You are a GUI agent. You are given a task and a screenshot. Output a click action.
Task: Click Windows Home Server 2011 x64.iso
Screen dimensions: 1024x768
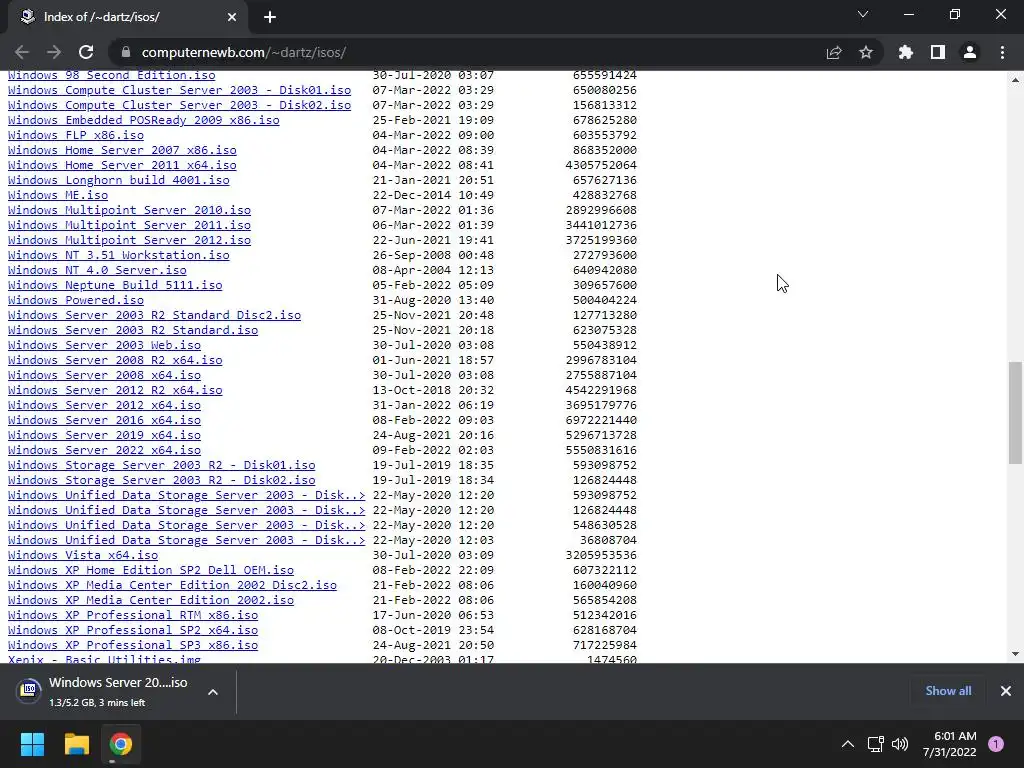click(122, 165)
